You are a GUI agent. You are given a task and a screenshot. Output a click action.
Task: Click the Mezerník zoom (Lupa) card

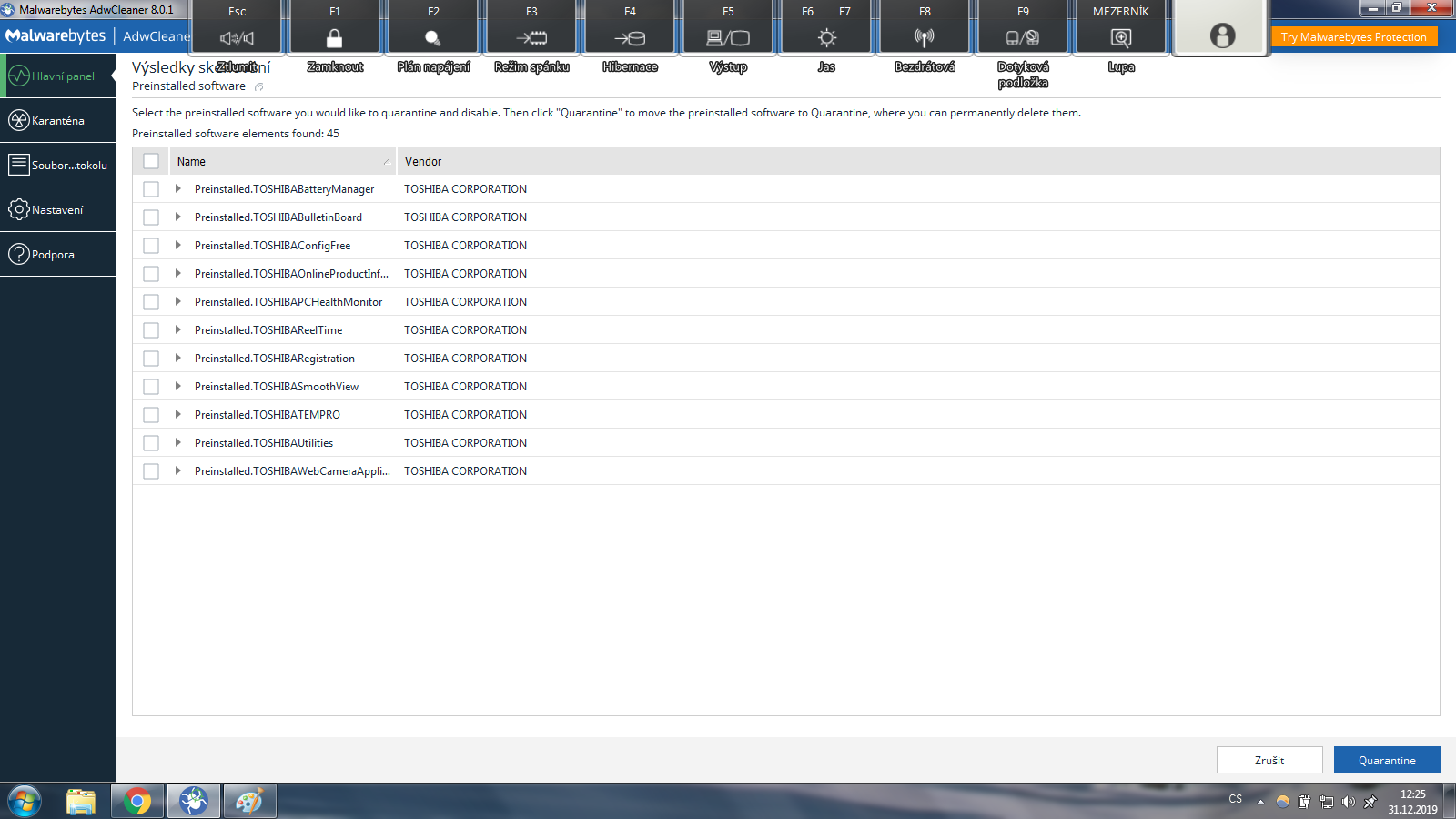pos(1121,27)
